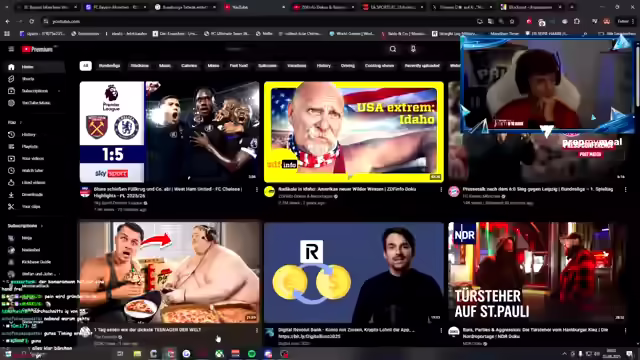The image size is (640, 360).
Task: Open Liked videos list
Action: pyautogui.click(x=34, y=182)
